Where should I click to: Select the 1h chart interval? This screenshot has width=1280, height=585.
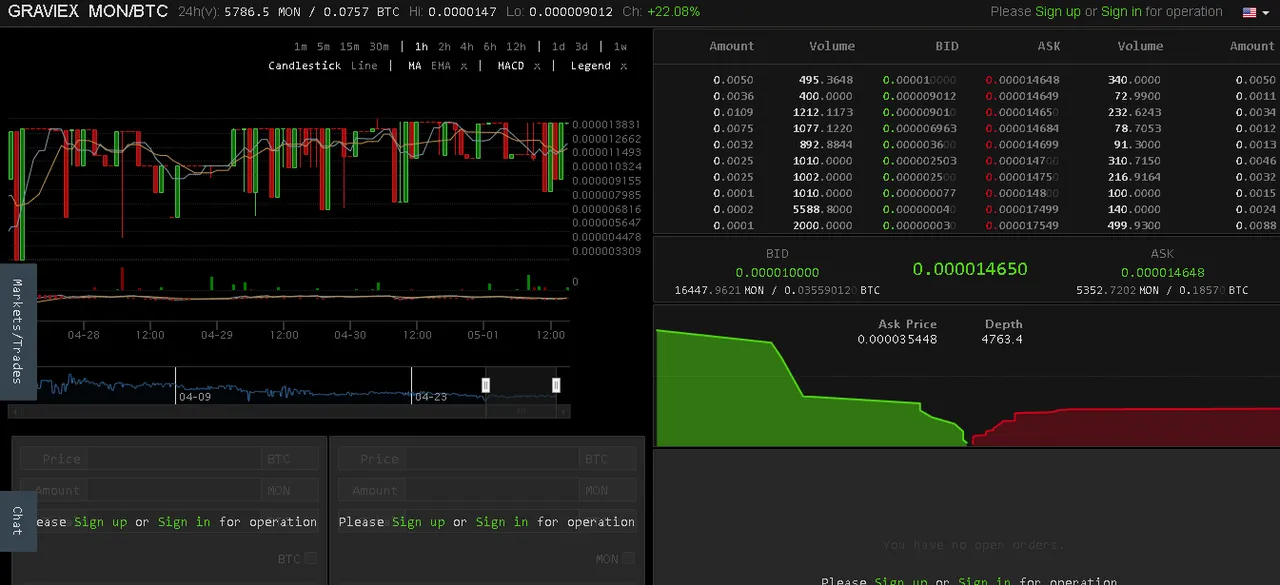pos(421,46)
